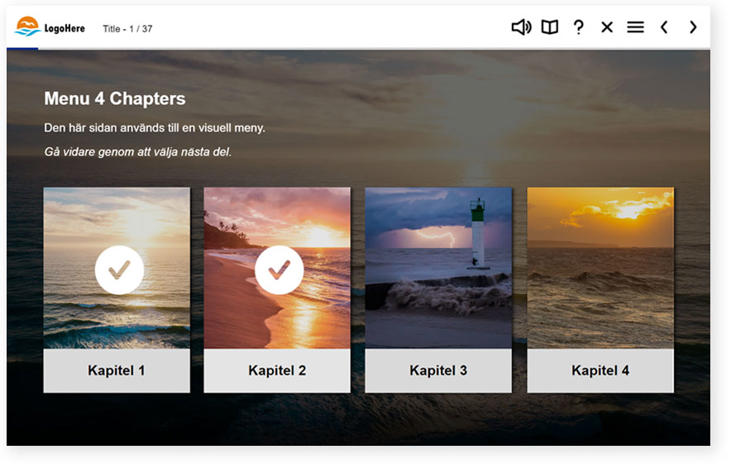Open the hamburger menu icon
The width and height of the screenshot is (750, 468).
click(635, 28)
